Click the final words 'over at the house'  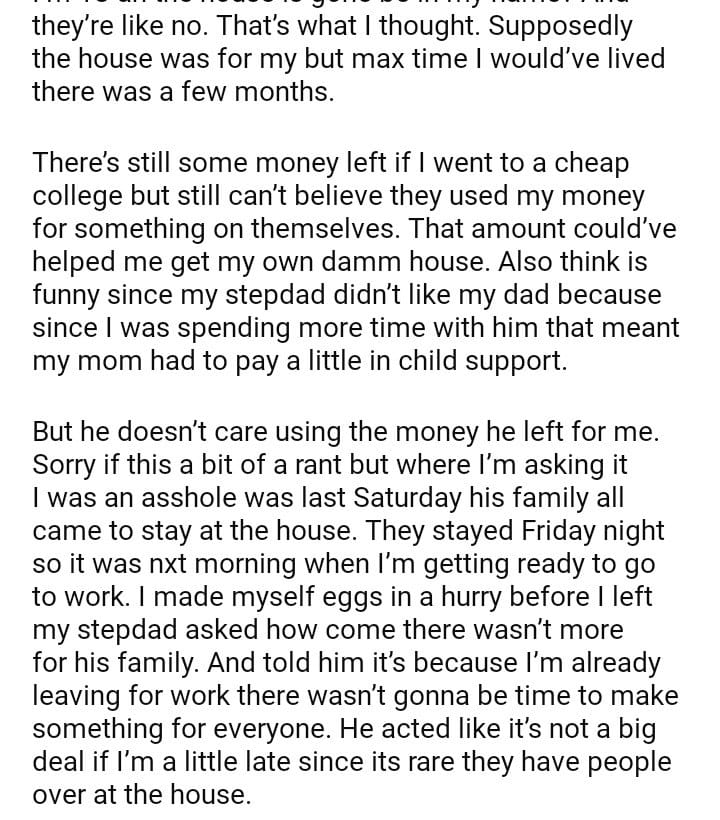click(138, 797)
